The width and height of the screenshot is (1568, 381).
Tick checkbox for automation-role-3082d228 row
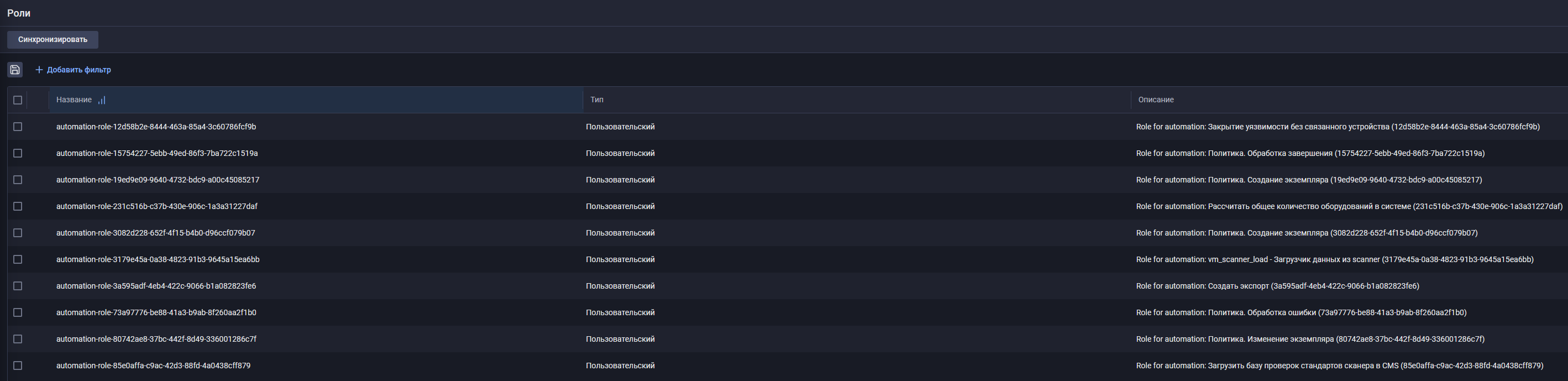click(x=18, y=233)
